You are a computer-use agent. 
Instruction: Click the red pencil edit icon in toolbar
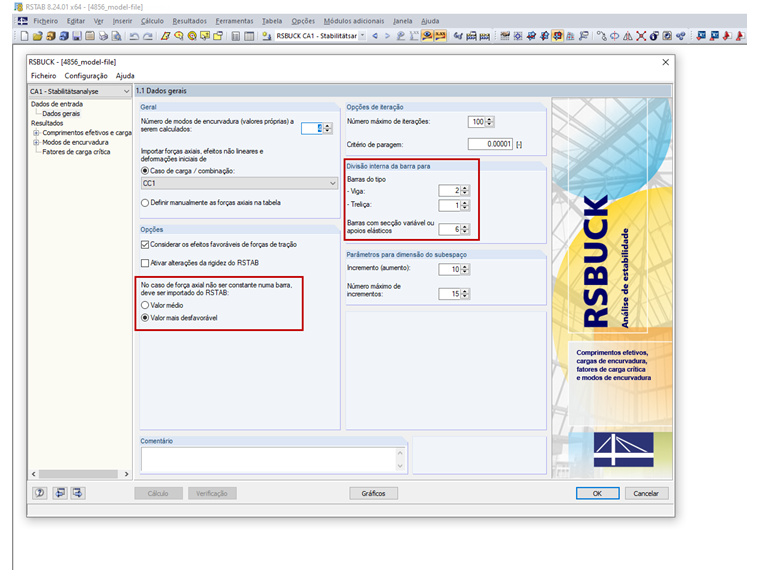pyautogui.click(x=165, y=36)
